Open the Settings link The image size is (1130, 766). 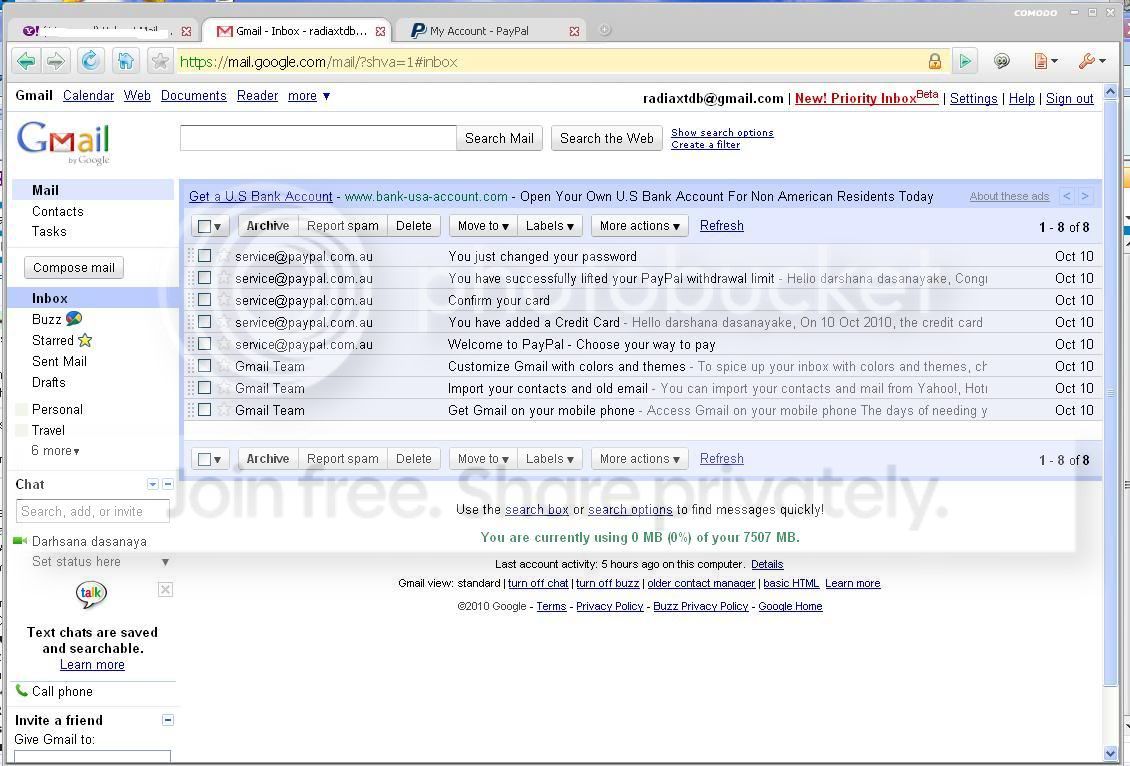[974, 99]
